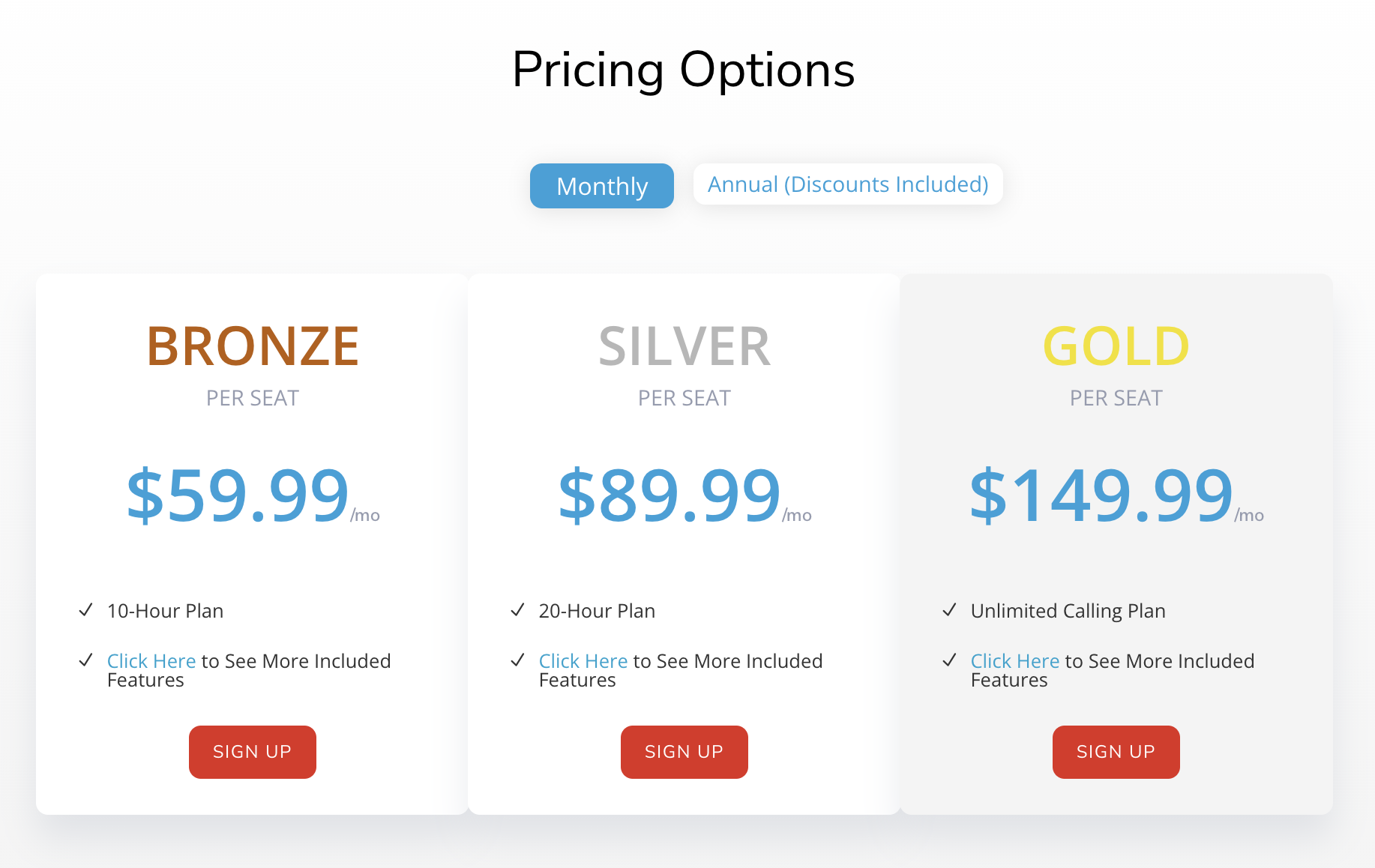The width and height of the screenshot is (1375, 868).
Task: Click the BRONZE plan title
Action: tap(253, 346)
